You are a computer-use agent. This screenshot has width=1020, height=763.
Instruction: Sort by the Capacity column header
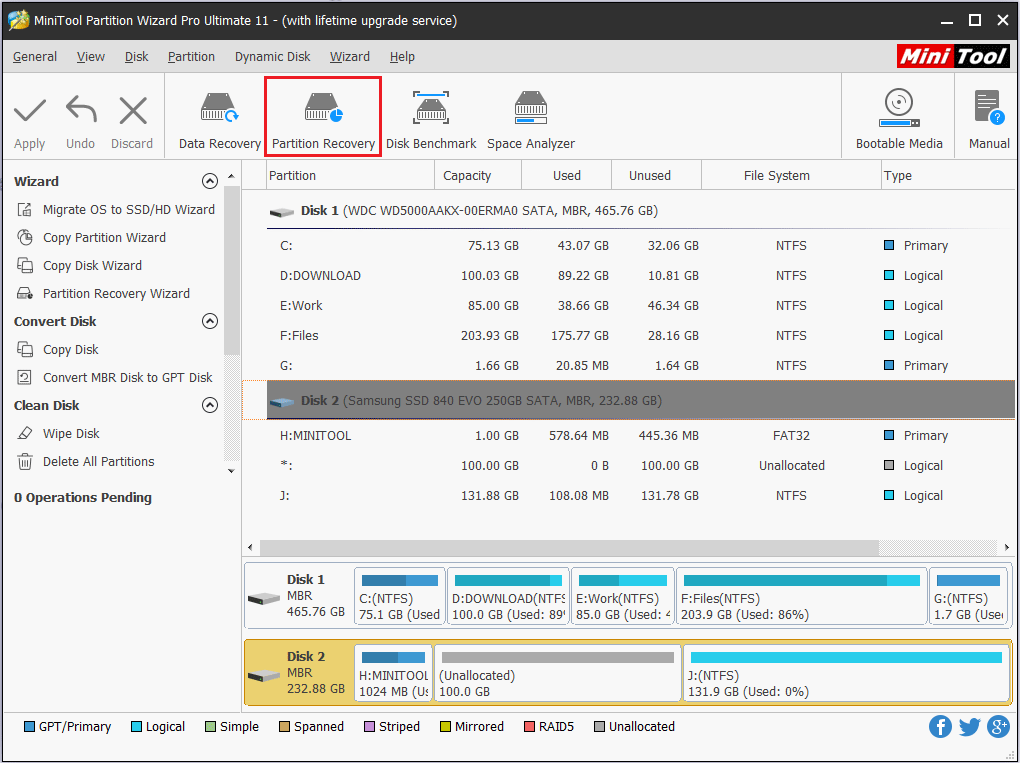[478, 176]
